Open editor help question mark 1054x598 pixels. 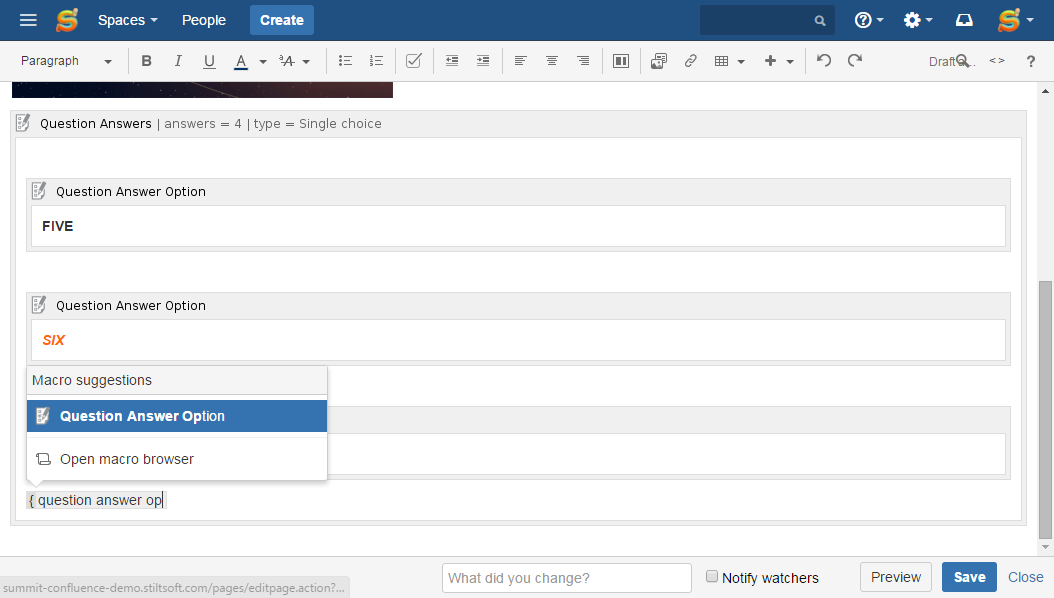coord(1030,61)
